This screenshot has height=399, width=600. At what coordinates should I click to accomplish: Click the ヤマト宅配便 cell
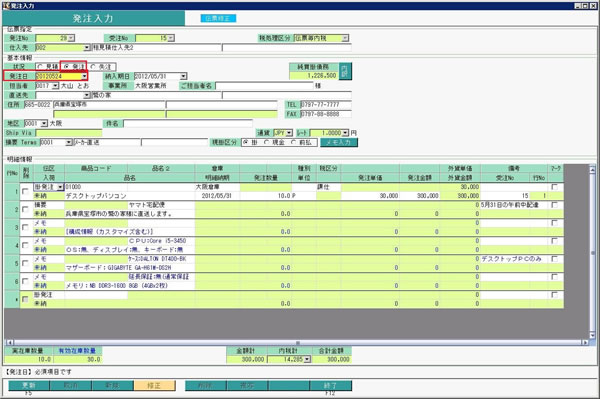161,205
